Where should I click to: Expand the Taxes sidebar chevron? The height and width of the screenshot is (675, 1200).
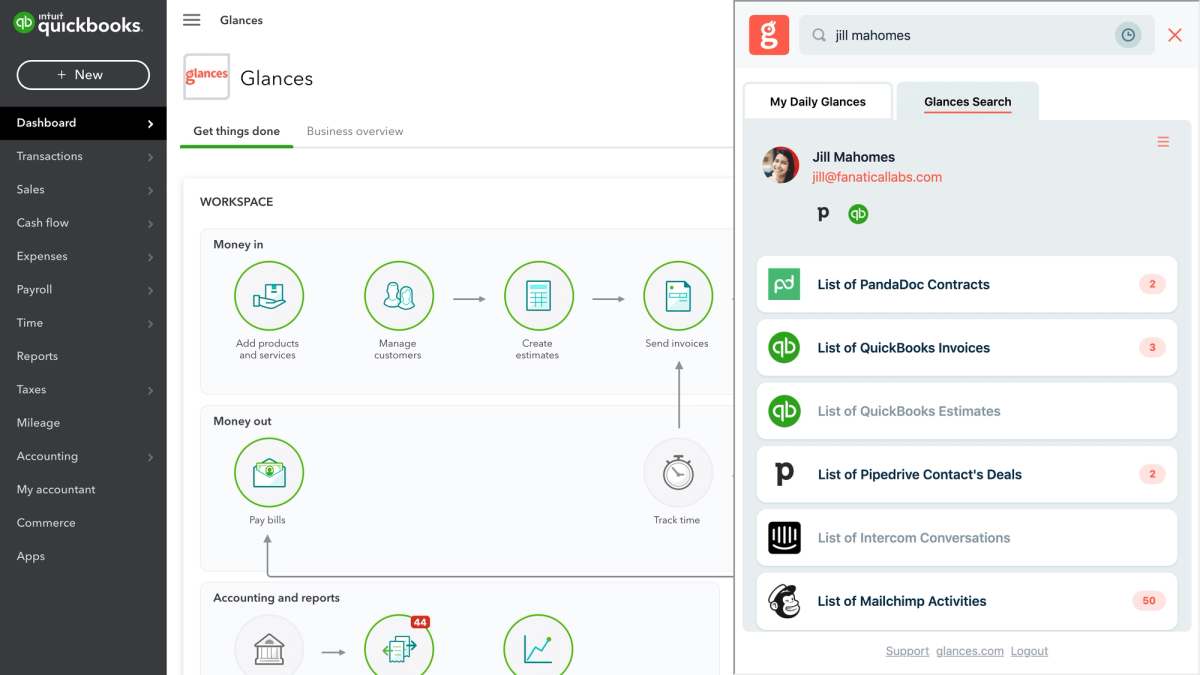tap(151, 390)
